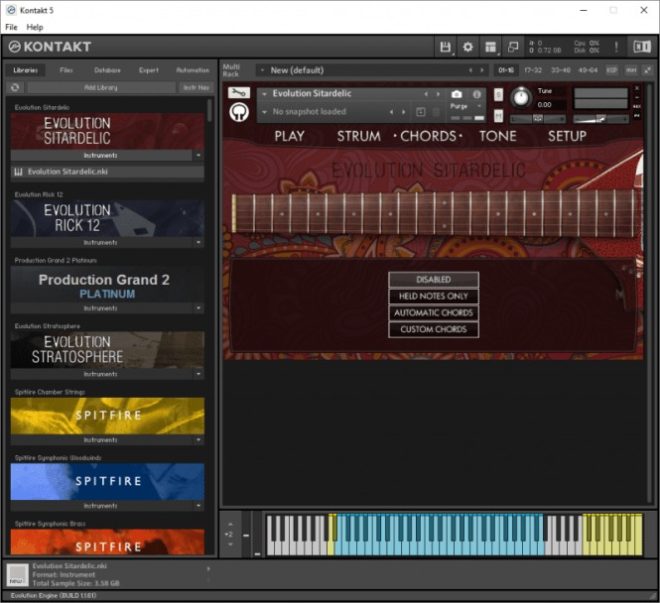Toggle KSP master script editor button
This screenshot has height=603, width=660.
tap(612, 70)
